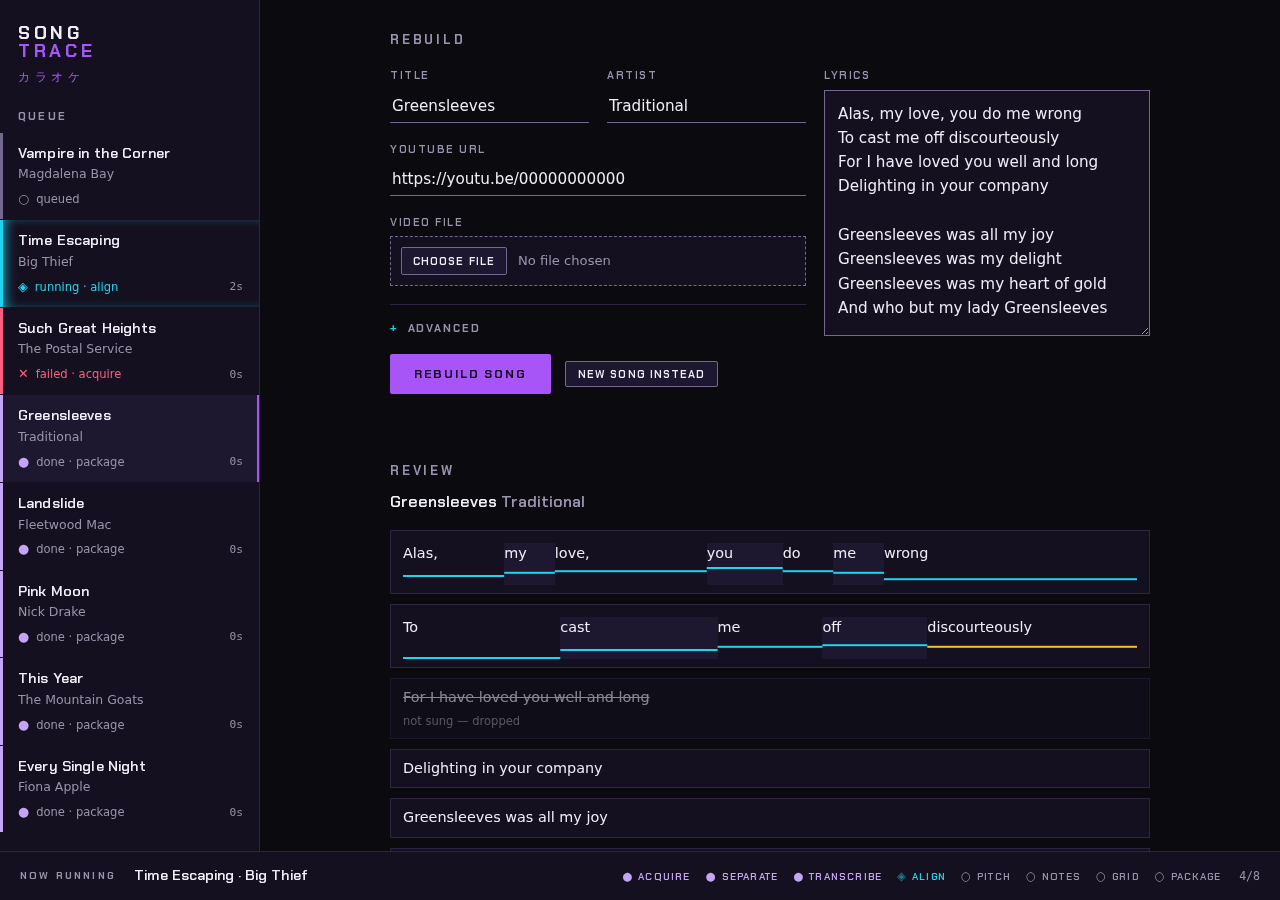Open Landslide by Fleetwood Mac in queue
The height and width of the screenshot is (900, 1280).
click(130, 526)
